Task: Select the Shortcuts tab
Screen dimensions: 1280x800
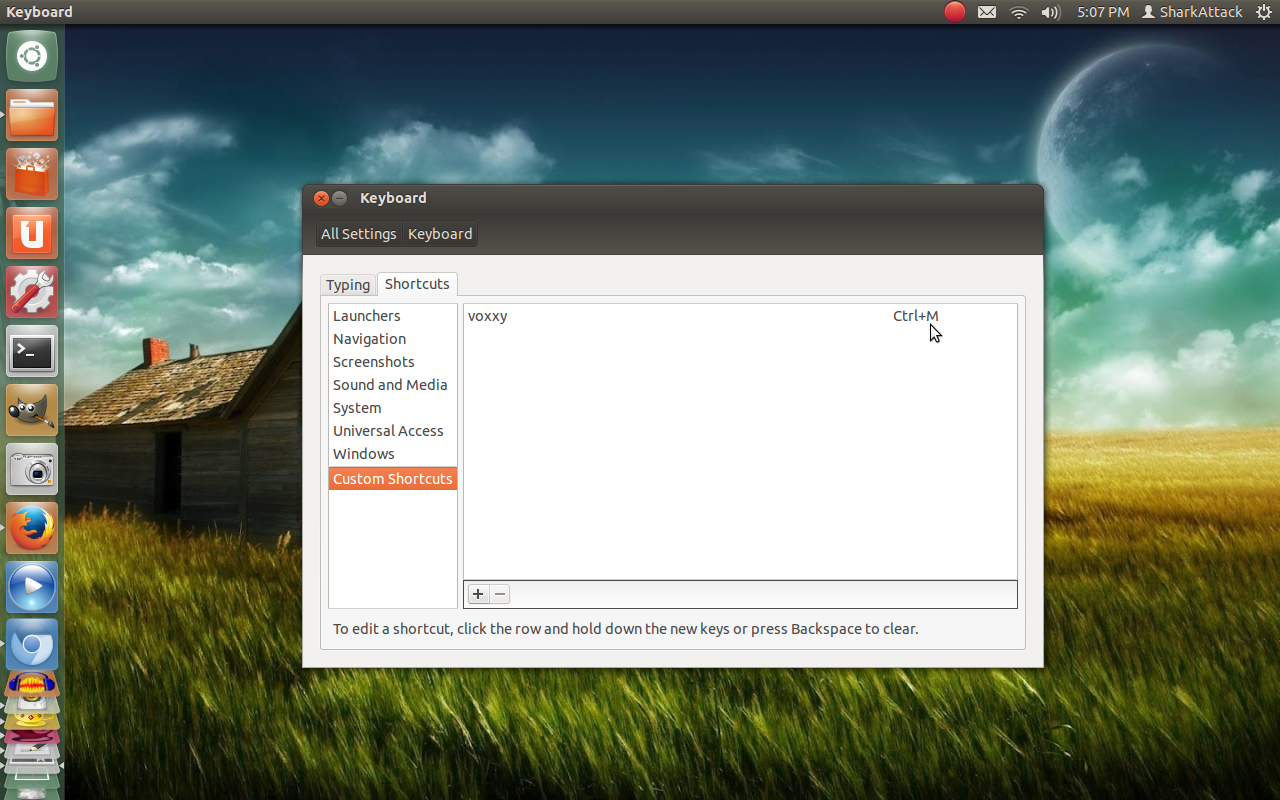Action: pos(417,284)
